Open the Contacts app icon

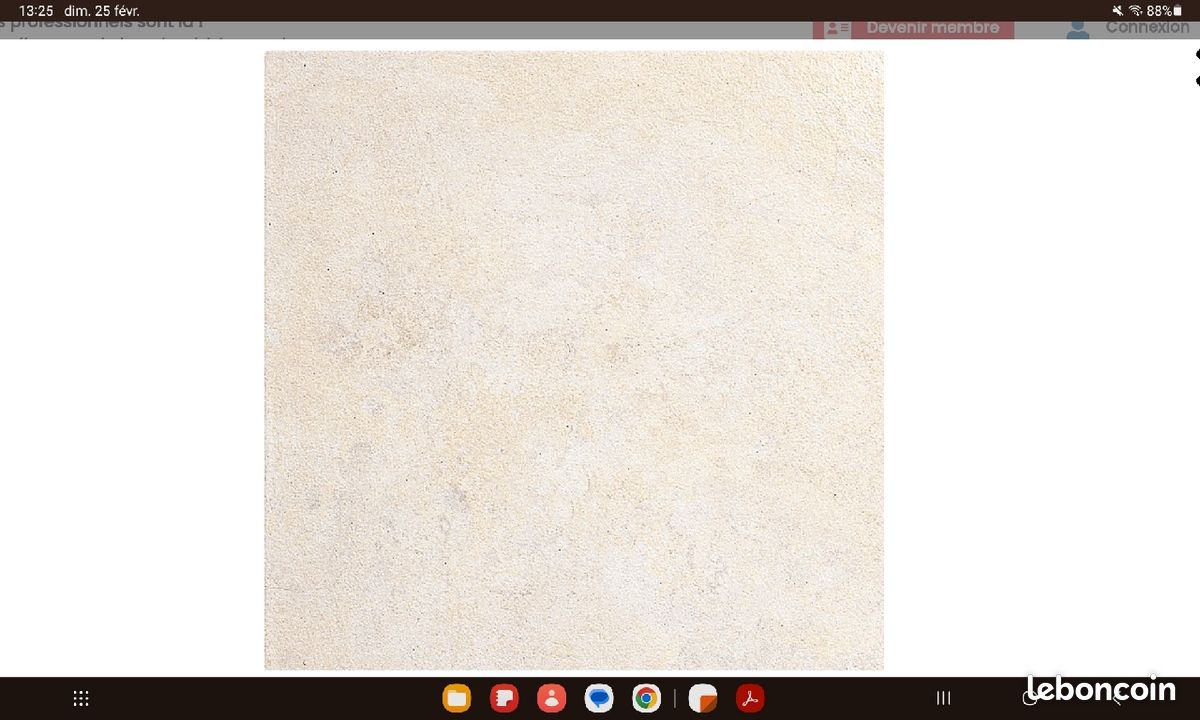551,698
